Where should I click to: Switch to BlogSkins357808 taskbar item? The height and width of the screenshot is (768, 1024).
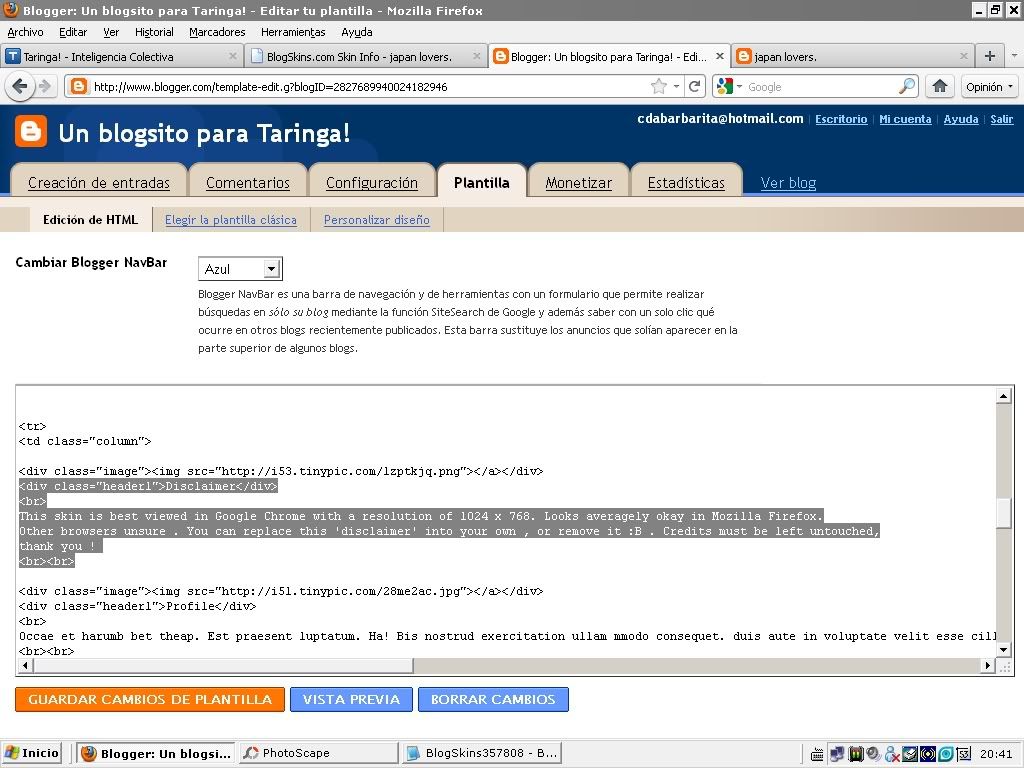click(x=481, y=753)
